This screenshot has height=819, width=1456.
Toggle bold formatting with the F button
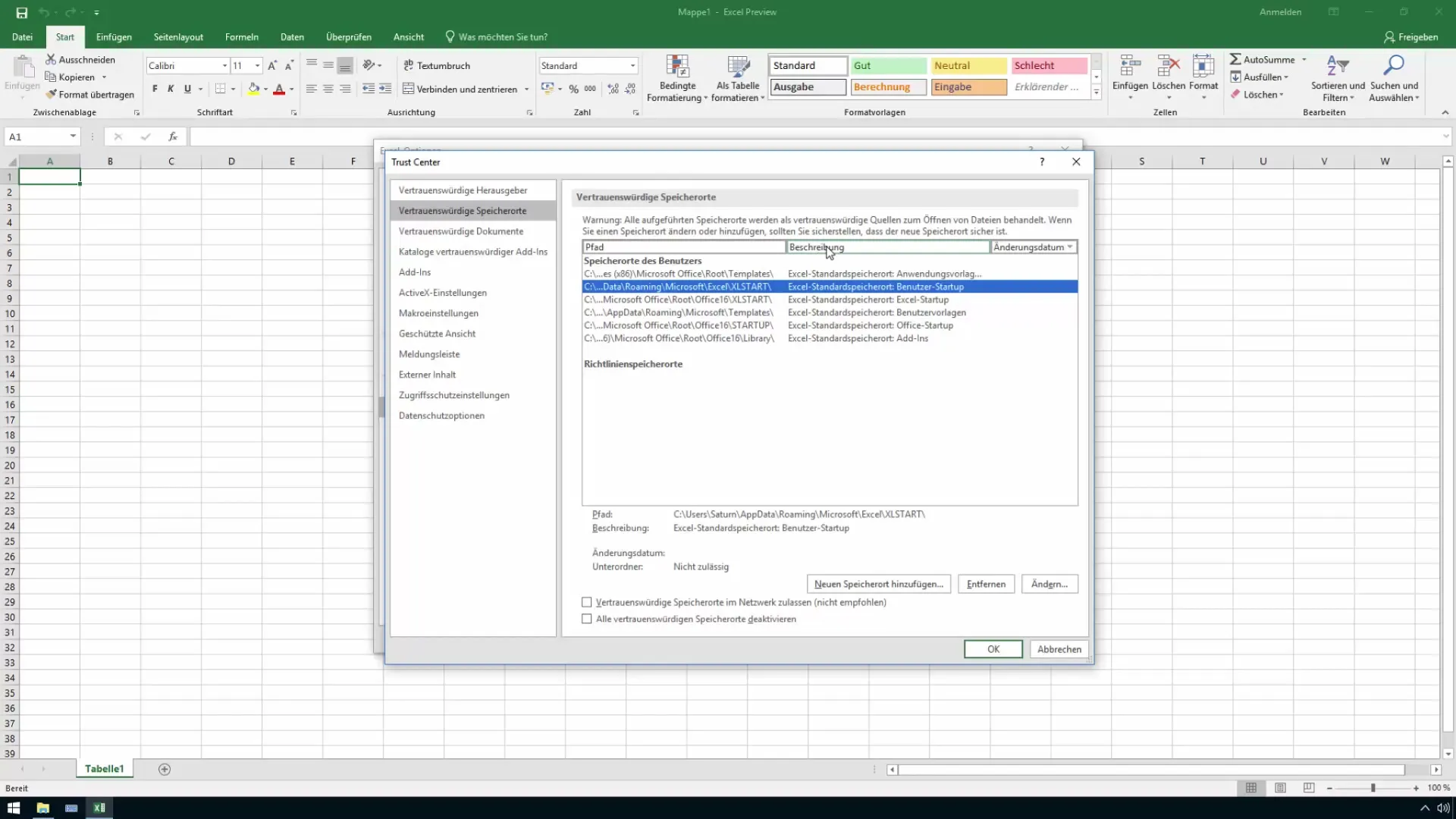pyautogui.click(x=155, y=89)
